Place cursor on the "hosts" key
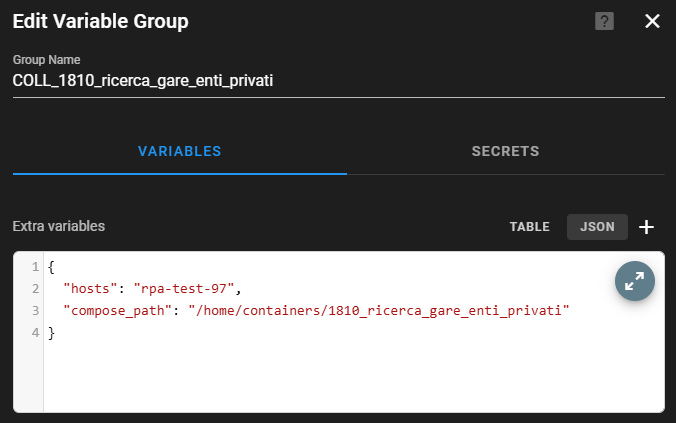Image resolution: width=676 pixels, height=423 pixels. coord(89,289)
